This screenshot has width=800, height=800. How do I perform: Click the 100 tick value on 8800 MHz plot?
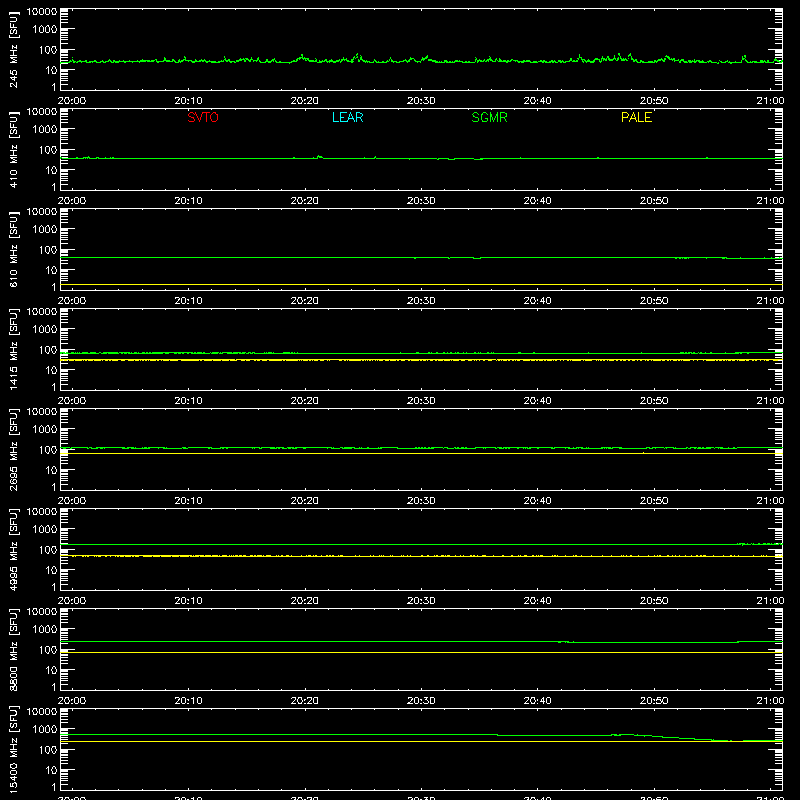(x=48, y=650)
